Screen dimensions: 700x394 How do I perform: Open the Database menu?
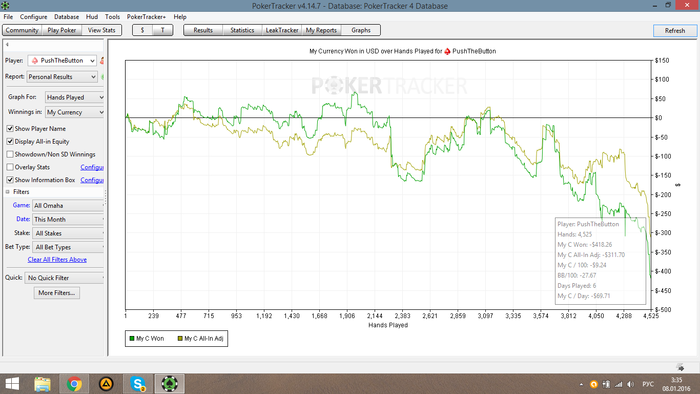[x=67, y=17]
